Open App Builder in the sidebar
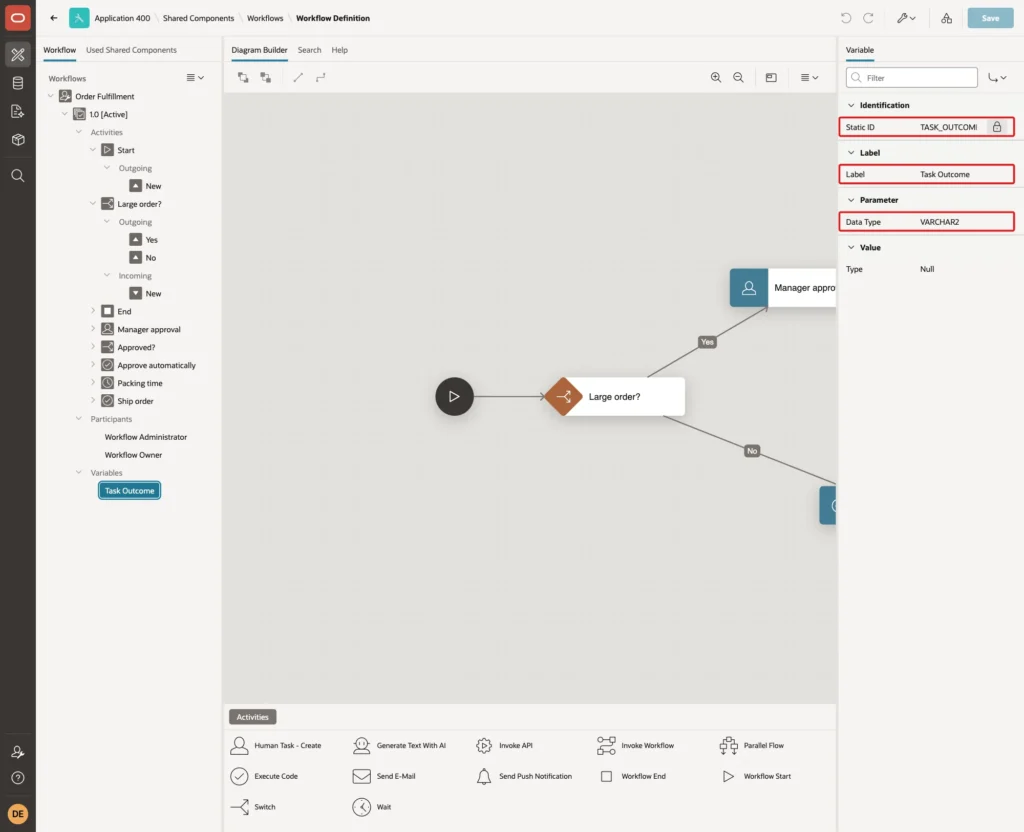Image resolution: width=1024 pixels, height=832 pixels. pos(18,55)
